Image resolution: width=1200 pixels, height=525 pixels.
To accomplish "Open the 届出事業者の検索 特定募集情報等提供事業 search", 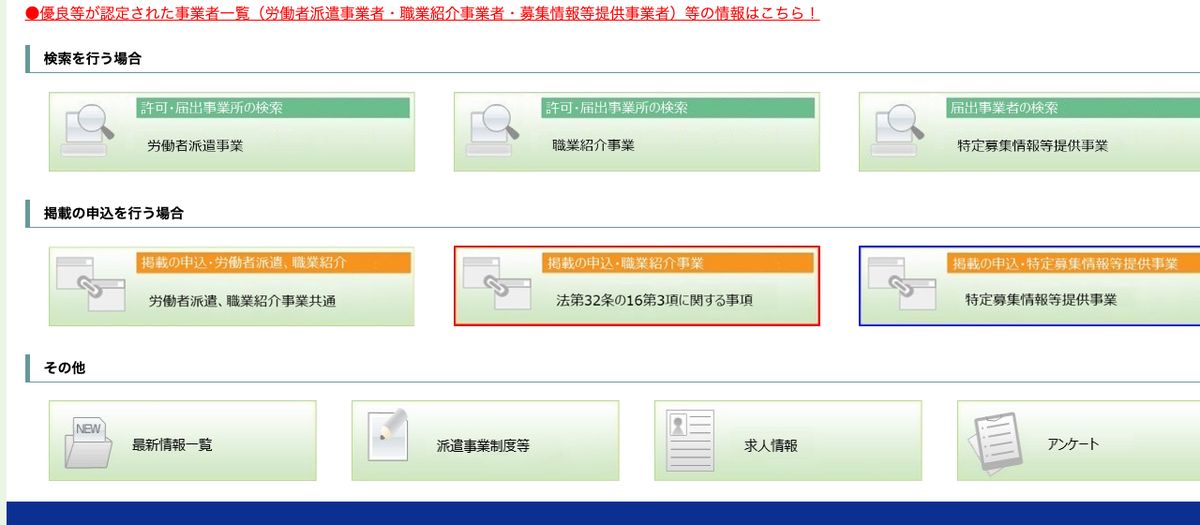I will point(1029,132).
